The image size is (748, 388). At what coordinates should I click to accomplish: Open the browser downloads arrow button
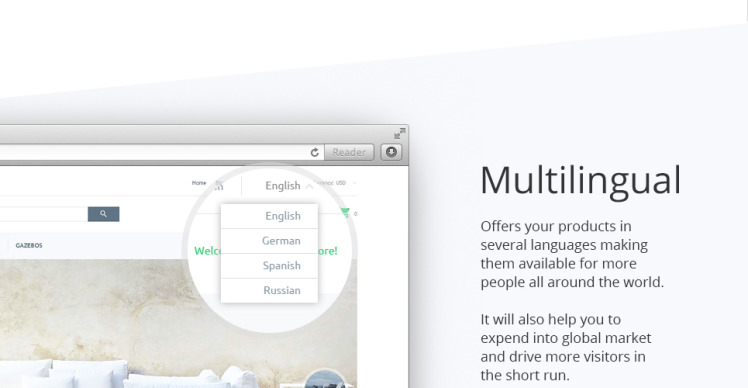tap(391, 152)
